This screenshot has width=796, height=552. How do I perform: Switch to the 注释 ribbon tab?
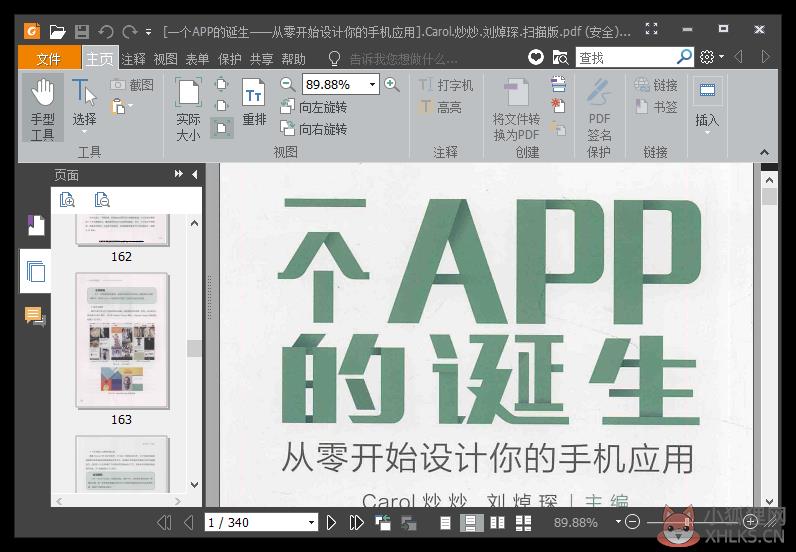[x=134, y=59]
